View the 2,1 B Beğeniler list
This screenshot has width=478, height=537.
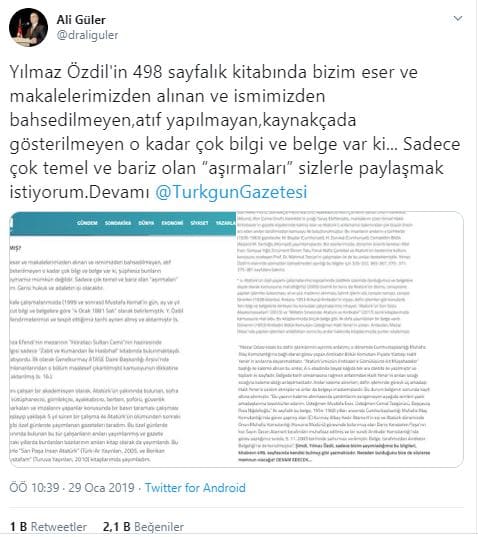click(143, 527)
